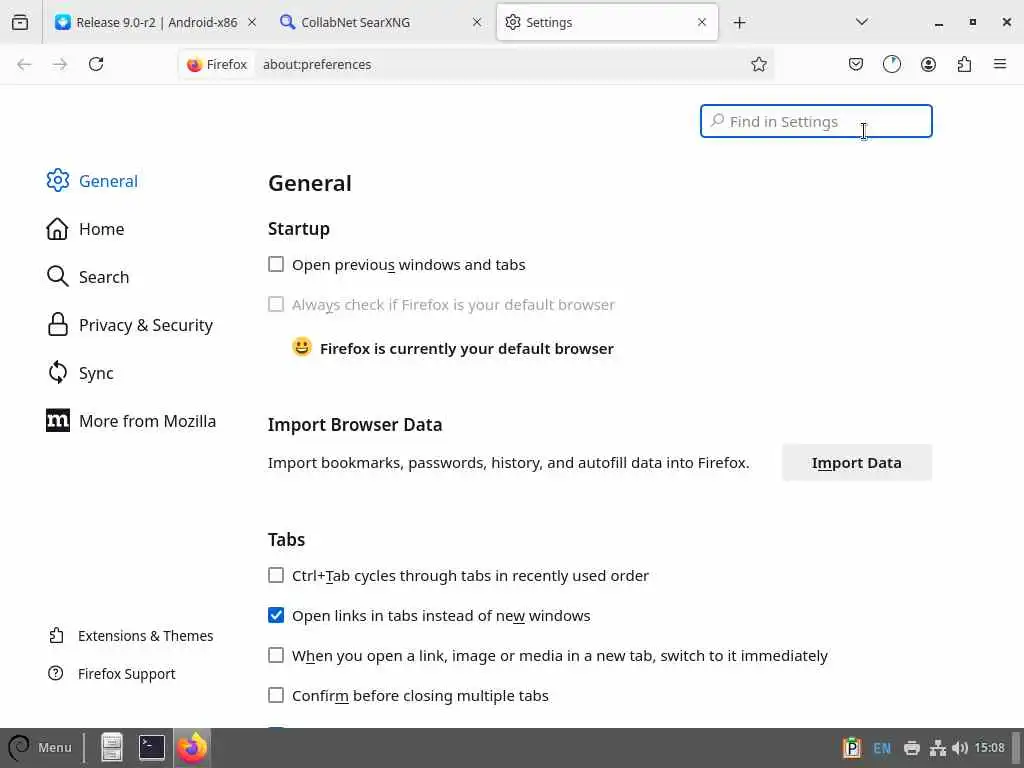
Task: Close the Settings tab
Action: 702,22
